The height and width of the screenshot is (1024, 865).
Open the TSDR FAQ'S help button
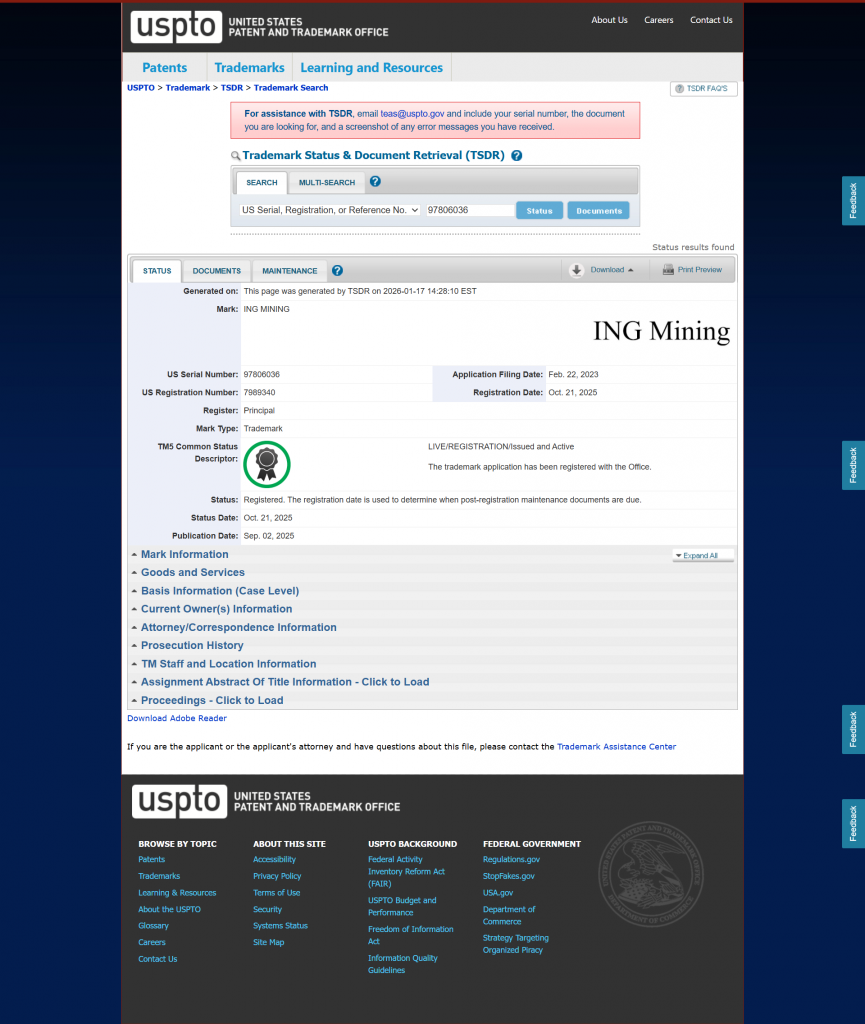tap(704, 89)
